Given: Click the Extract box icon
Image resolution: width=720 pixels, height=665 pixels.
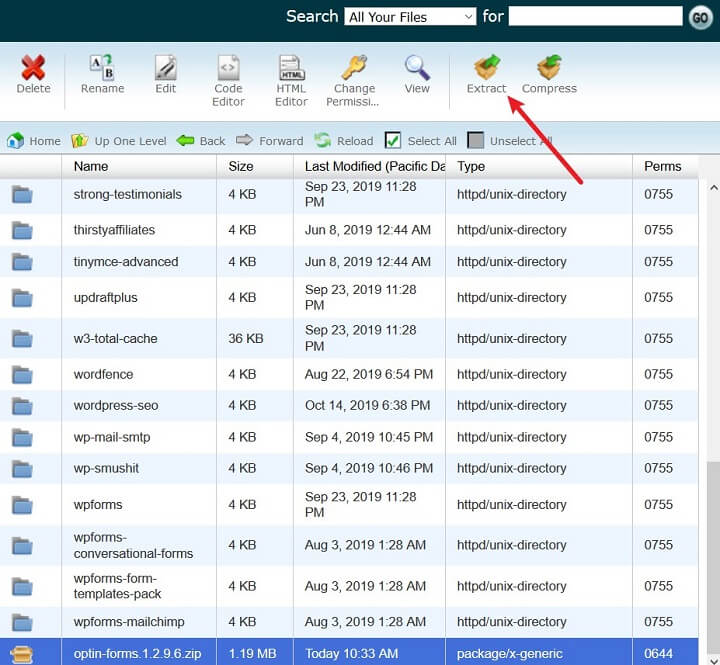Looking at the screenshot, I should (x=487, y=67).
